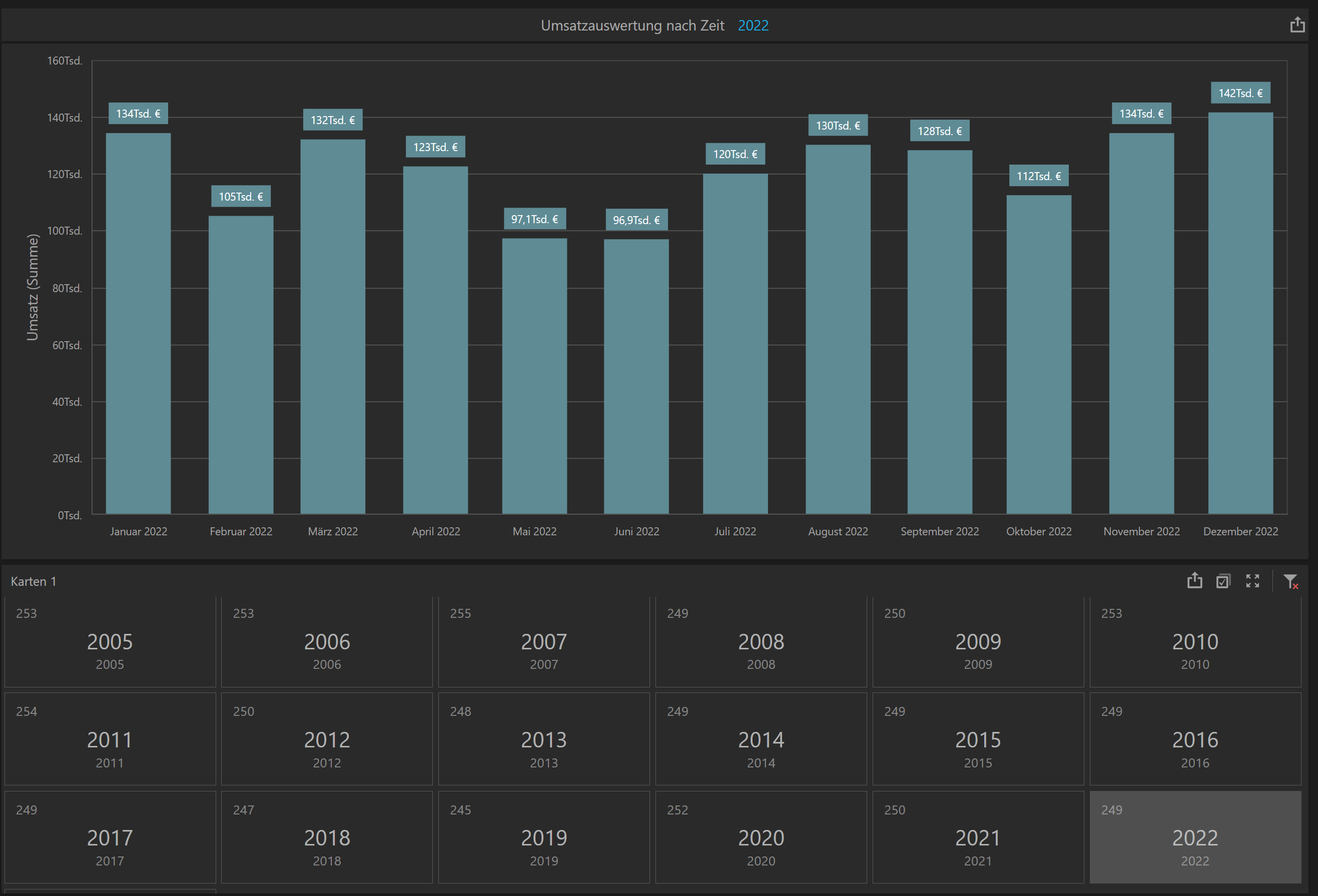Click the 96,9Tsd. € data label
Image resolution: width=1318 pixels, height=896 pixels.
tap(636, 220)
